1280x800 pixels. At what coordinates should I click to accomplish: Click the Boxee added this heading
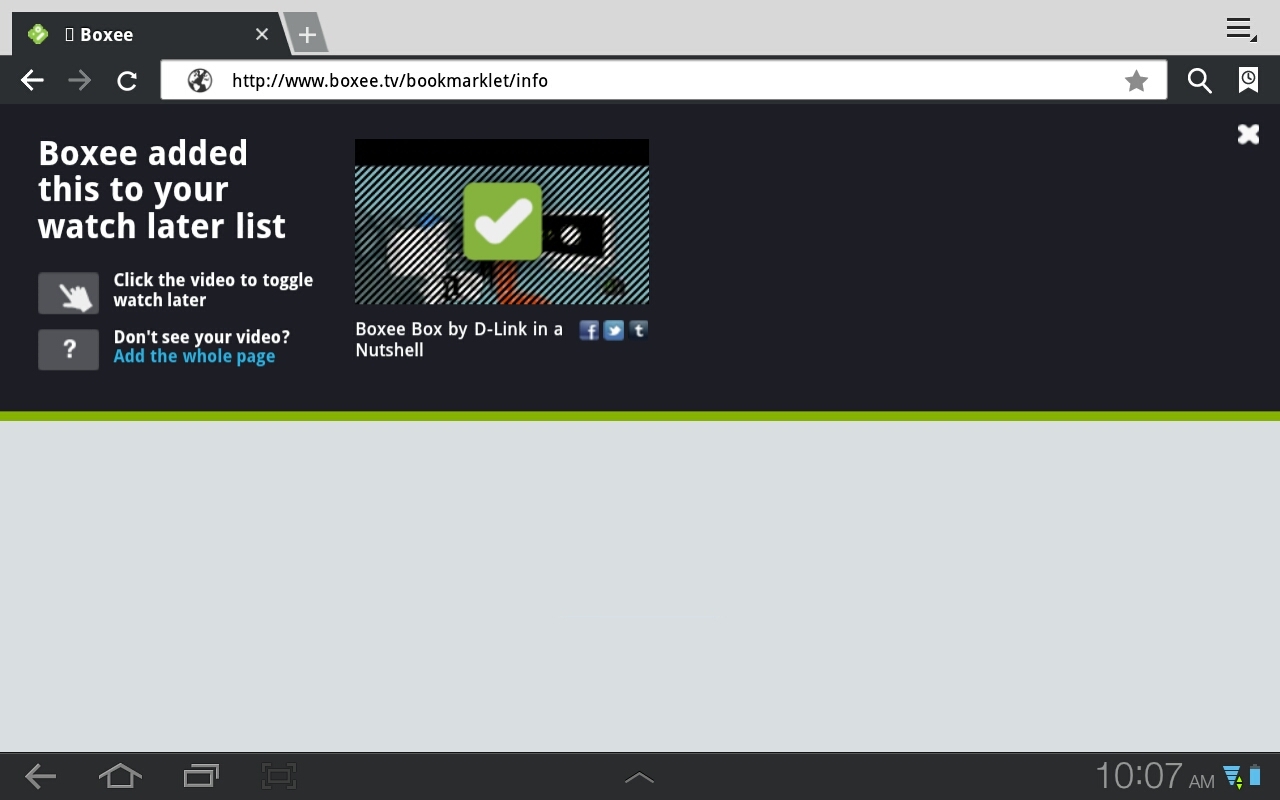(162, 189)
